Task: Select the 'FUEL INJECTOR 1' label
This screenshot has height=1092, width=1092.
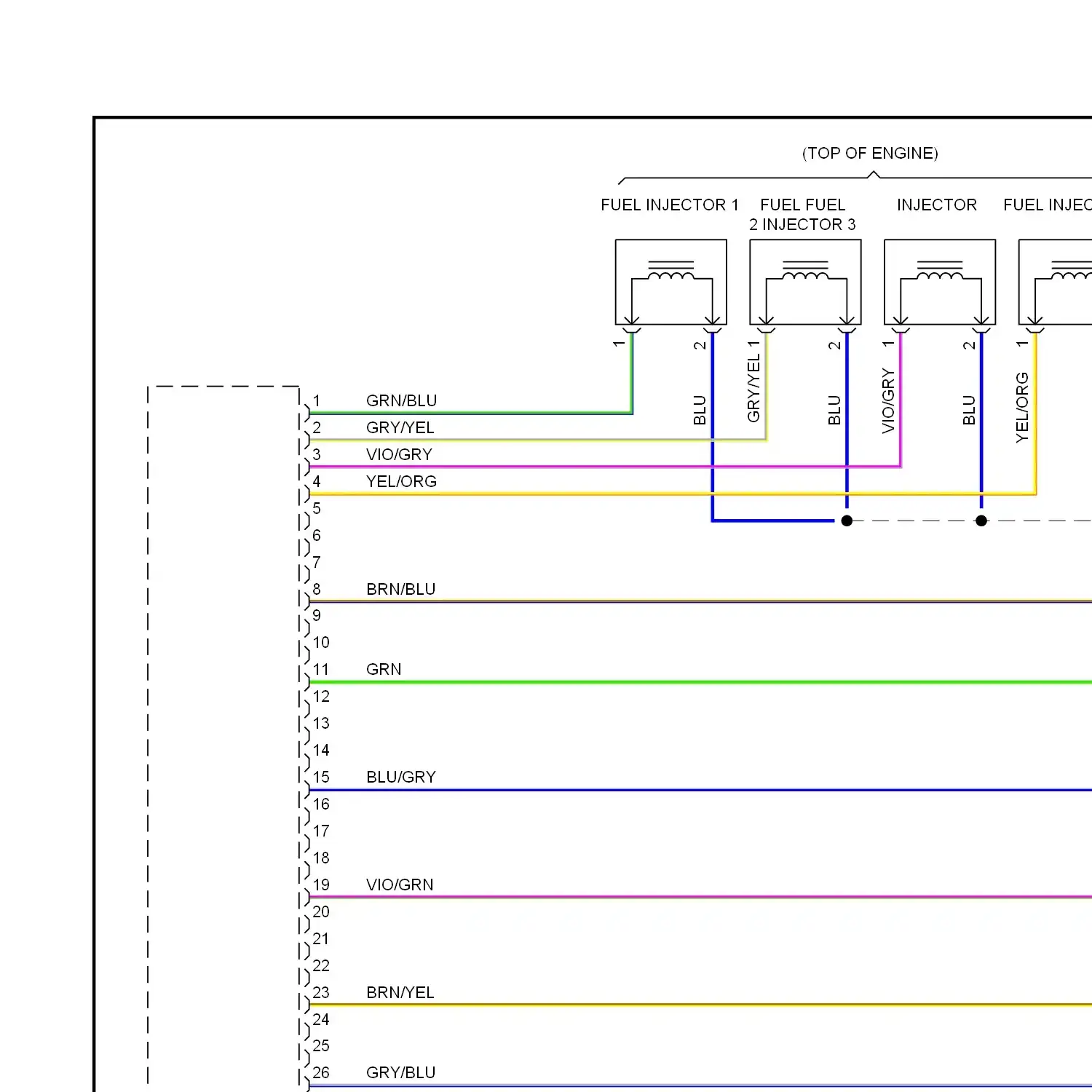Action: [x=670, y=205]
